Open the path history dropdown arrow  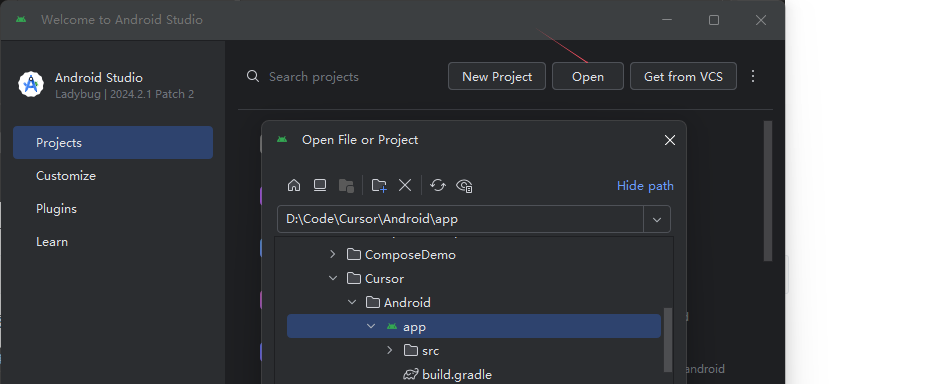pos(657,219)
